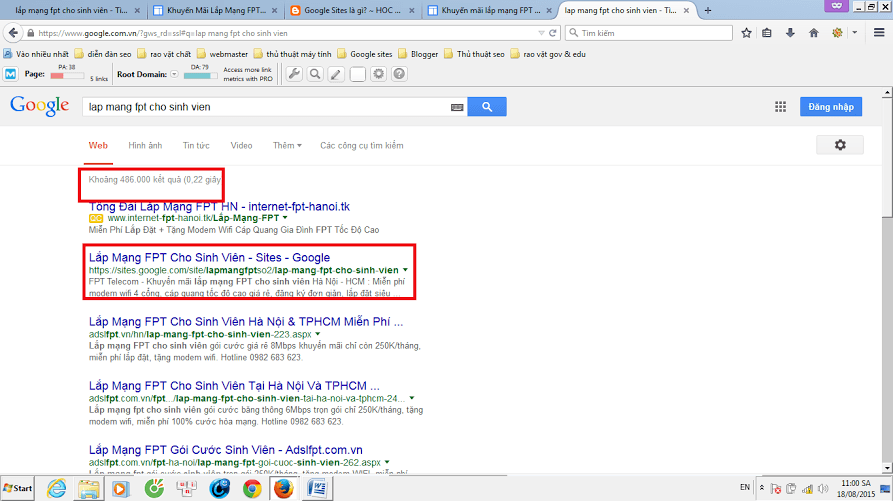
Task: Switch to the Tin tức search tab
Action: coord(196,145)
